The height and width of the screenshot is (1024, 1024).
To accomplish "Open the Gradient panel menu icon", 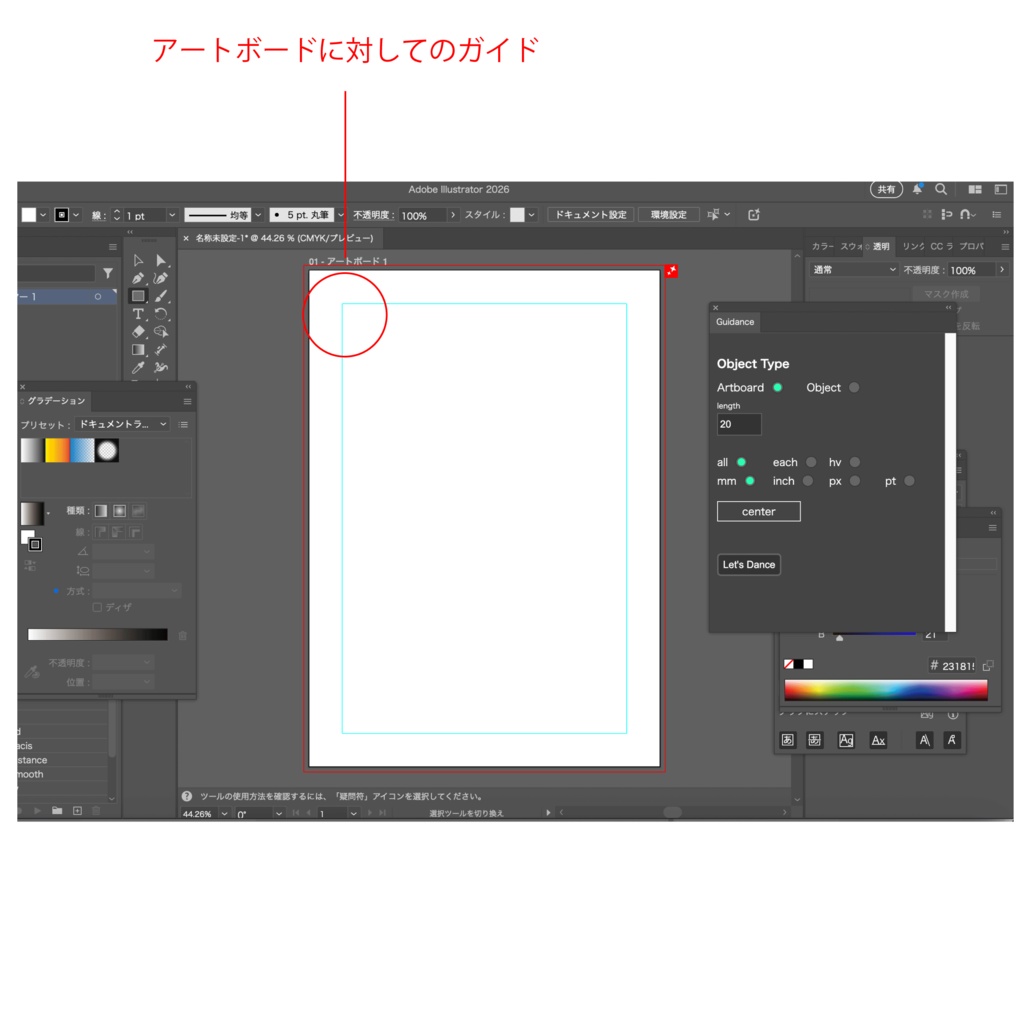I will [187, 402].
